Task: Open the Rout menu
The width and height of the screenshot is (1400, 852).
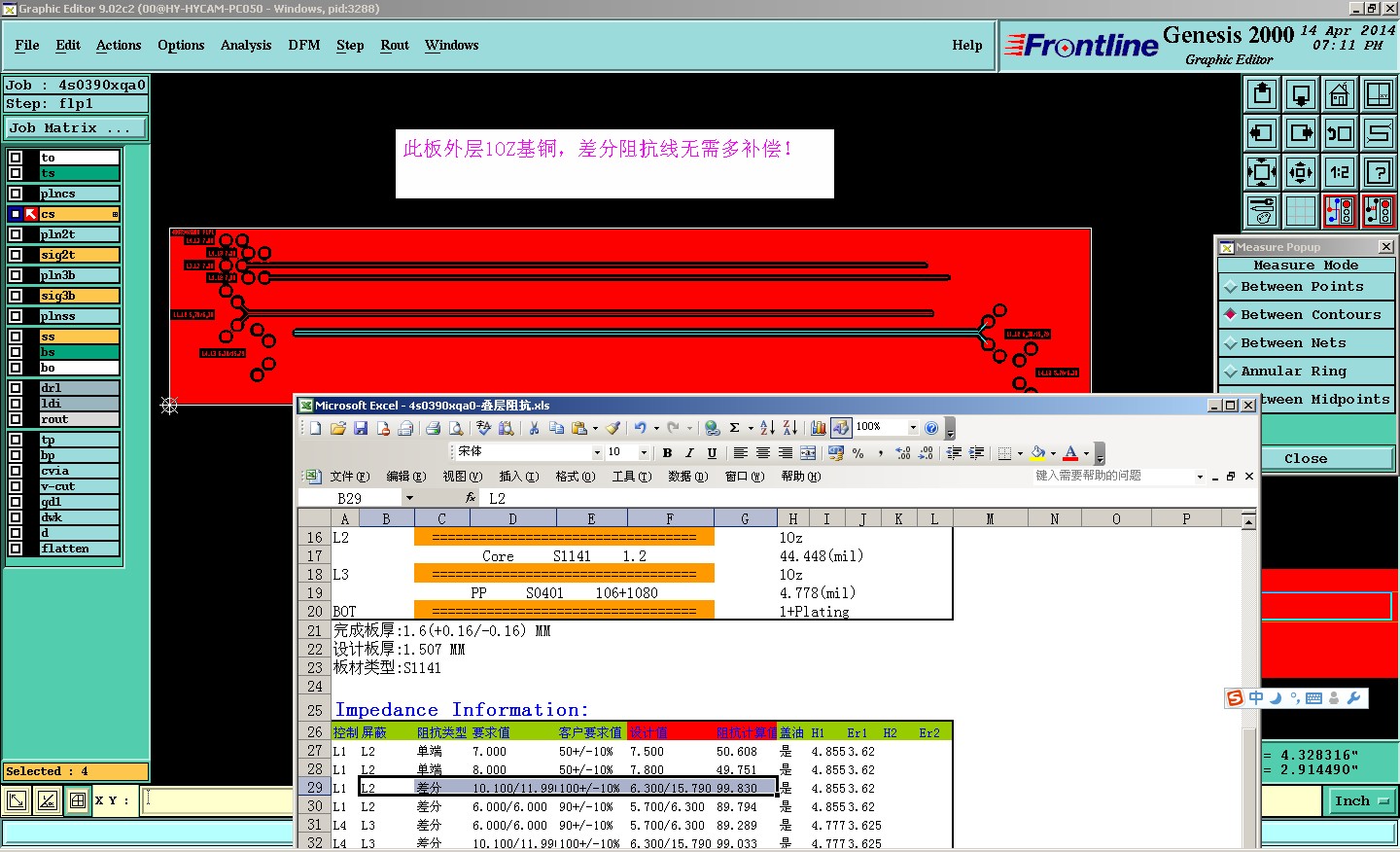Action: pos(395,46)
